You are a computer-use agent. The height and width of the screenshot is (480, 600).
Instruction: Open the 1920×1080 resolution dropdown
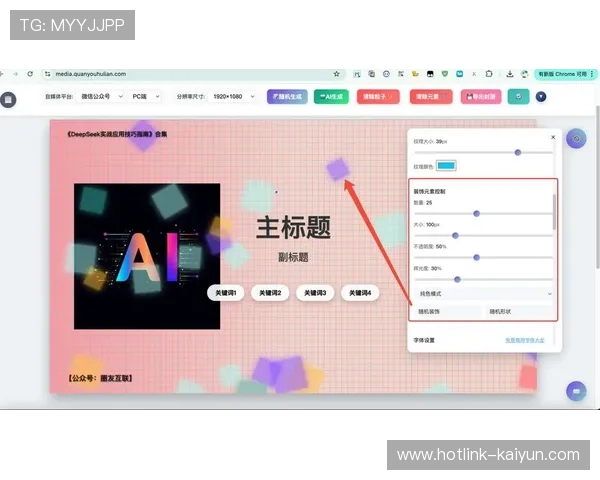(233, 96)
